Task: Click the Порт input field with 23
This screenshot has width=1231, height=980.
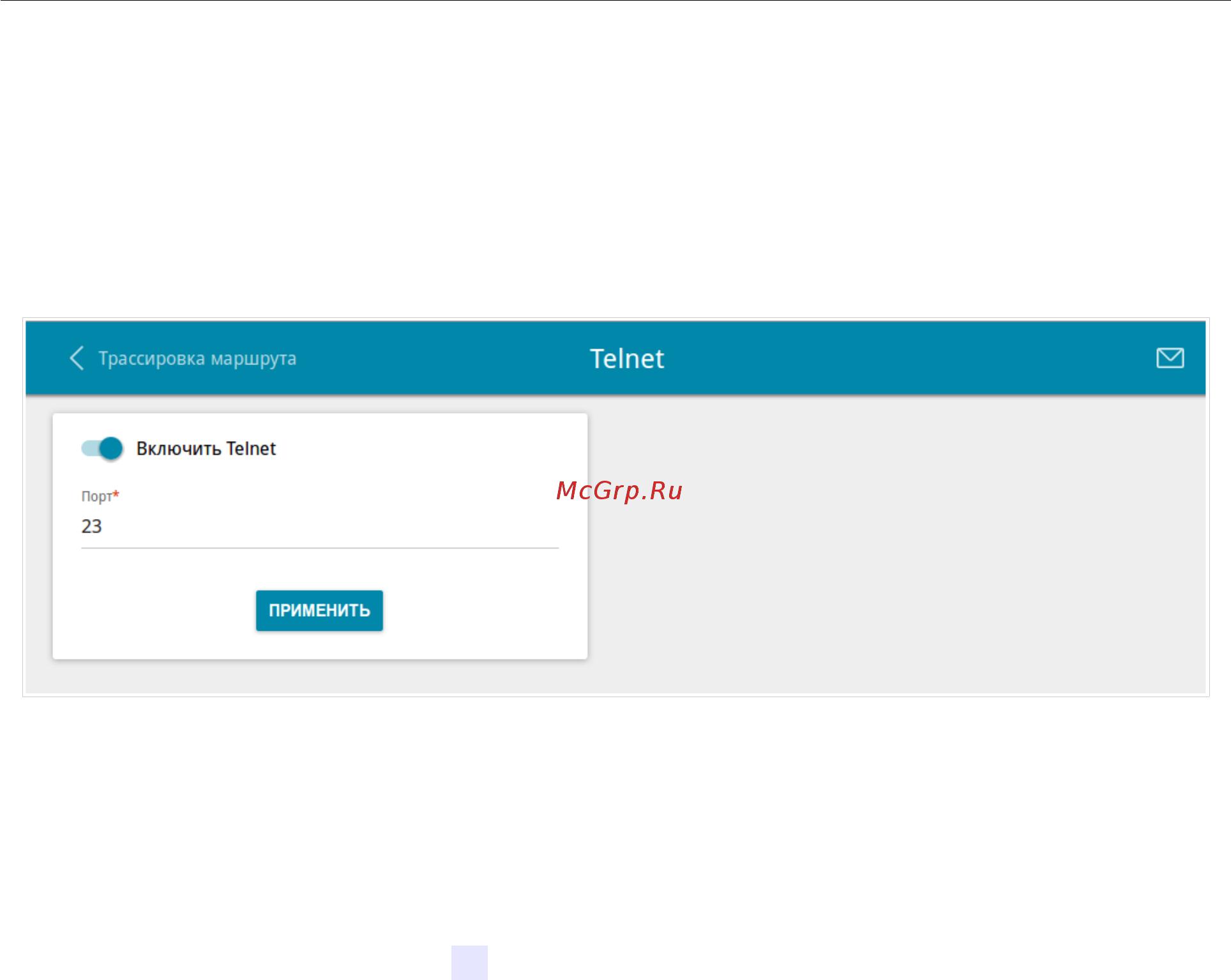Action: click(x=320, y=527)
